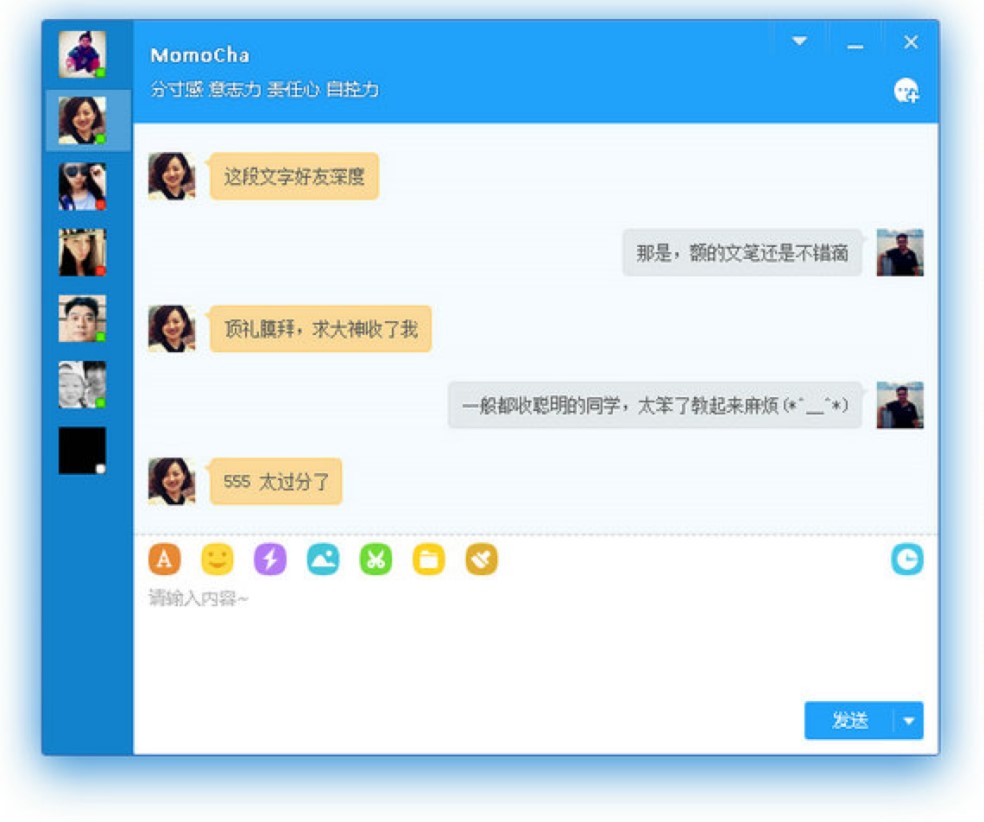Select sidebar contact wearing sunglasses
The width and height of the screenshot is (984, 822).
tap(82, 186)
